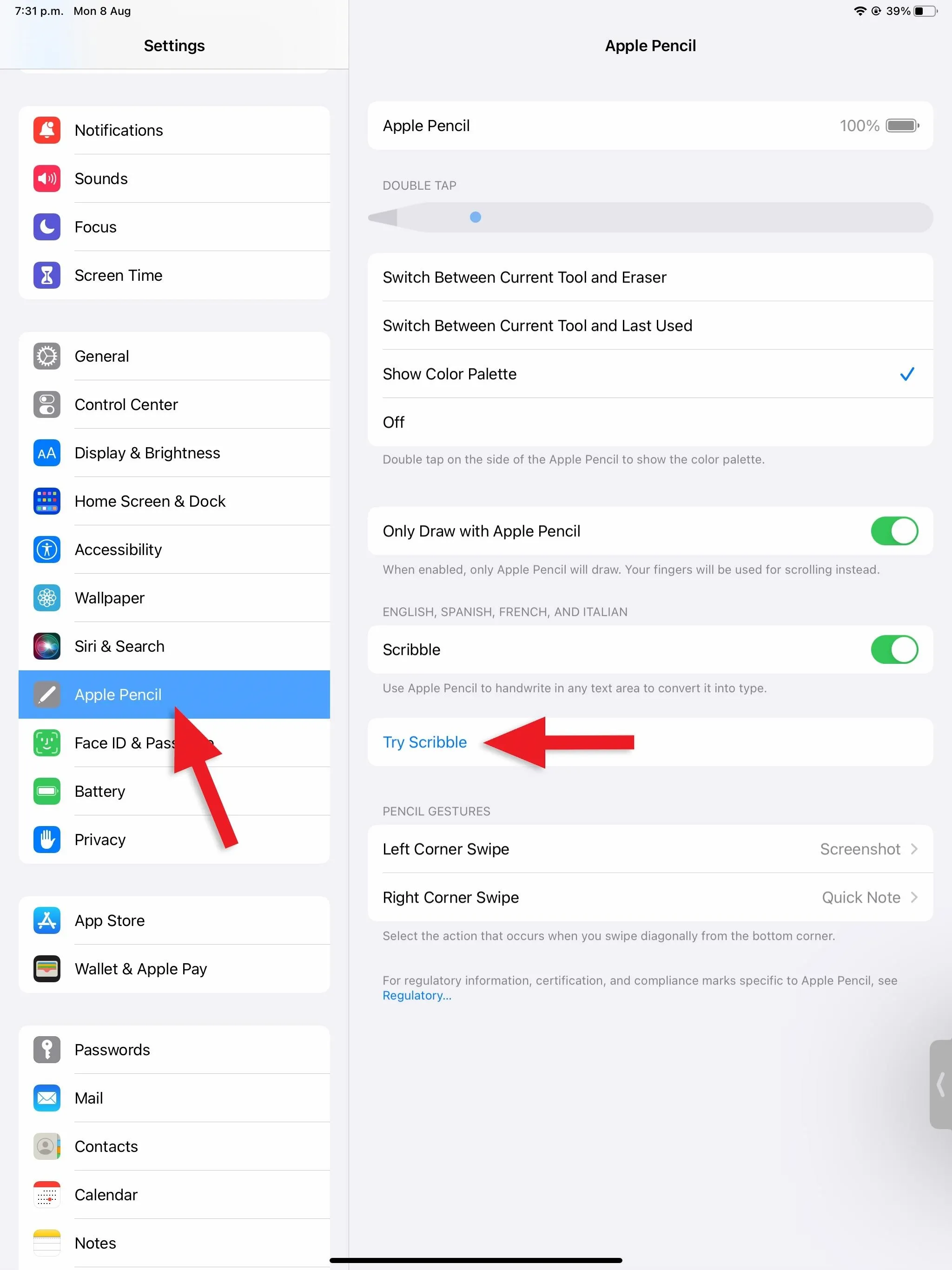952x1270 pixels.
Task: Open Face ID & Passcode settings
Action: [x=174, y=743]
